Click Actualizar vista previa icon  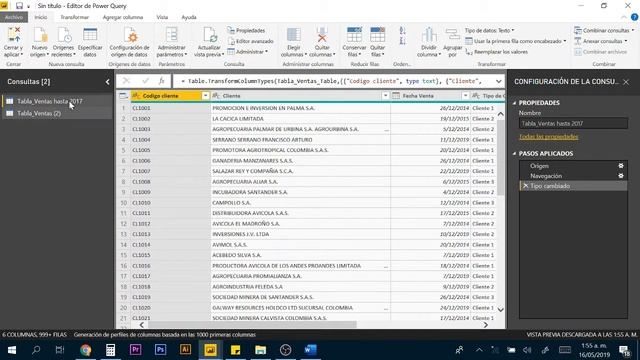click(210, 35)
